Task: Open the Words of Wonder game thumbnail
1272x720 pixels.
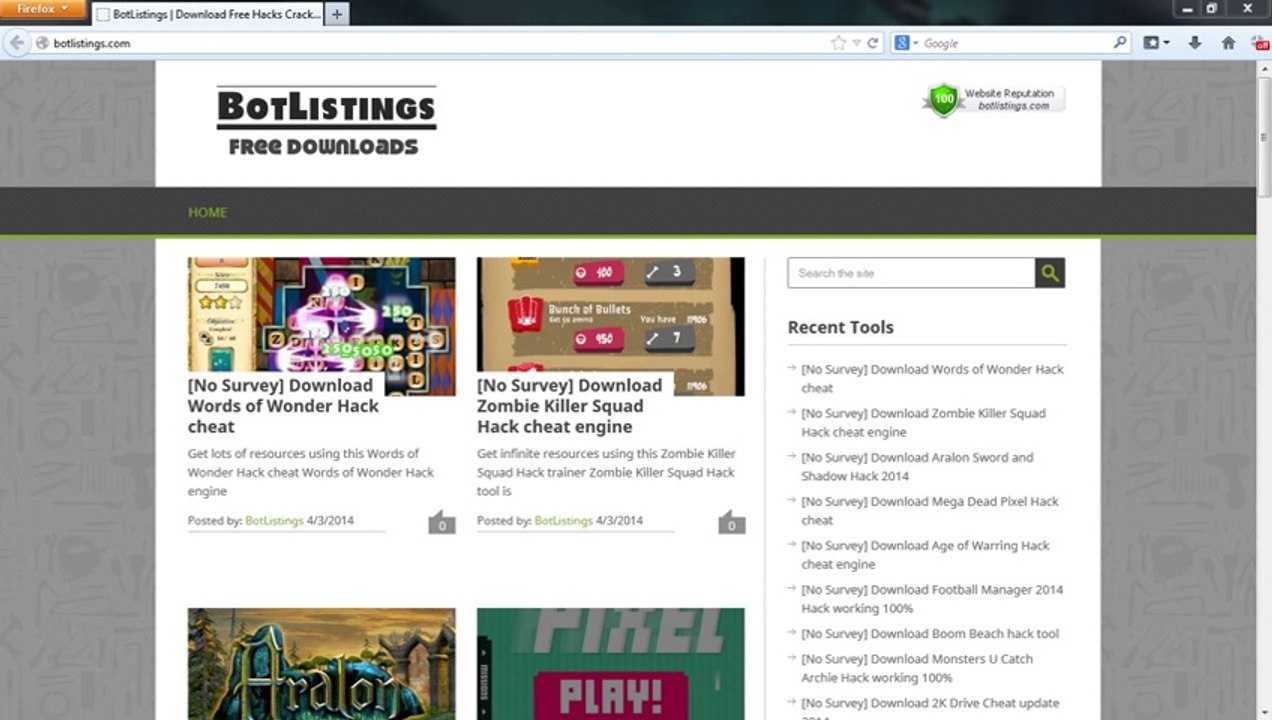Action: [x=321, y=315]
